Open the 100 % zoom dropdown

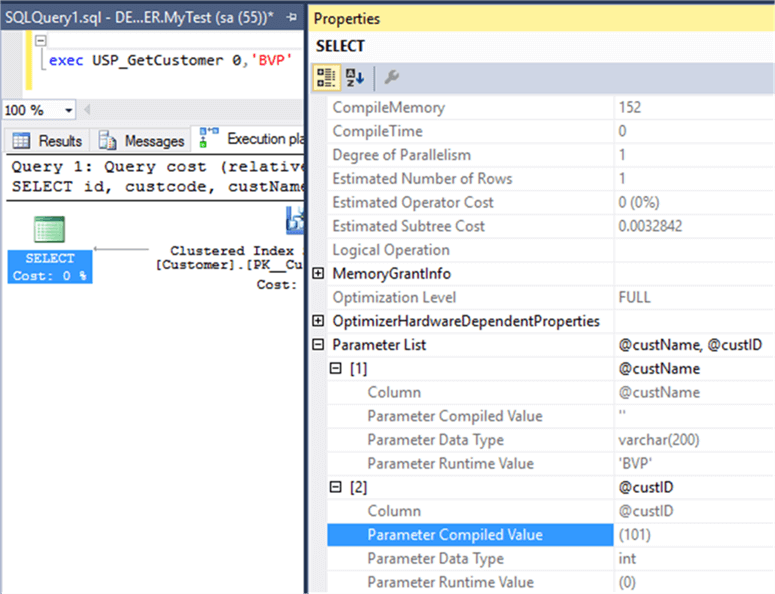tap(69, 110)
